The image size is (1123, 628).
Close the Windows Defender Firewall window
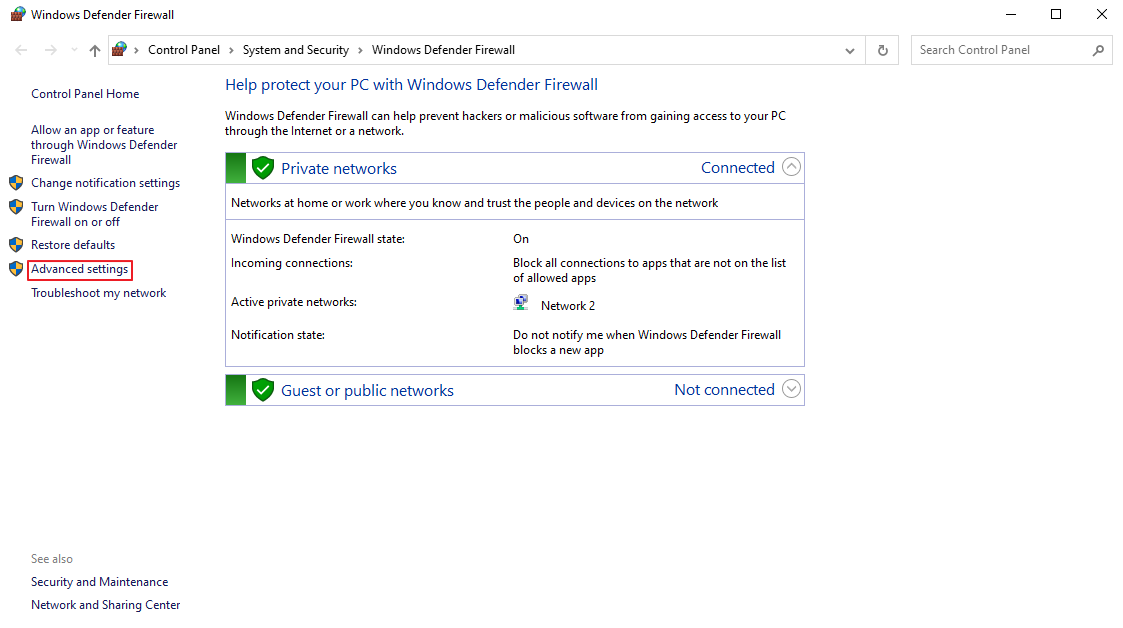(x=1102, y=14)
